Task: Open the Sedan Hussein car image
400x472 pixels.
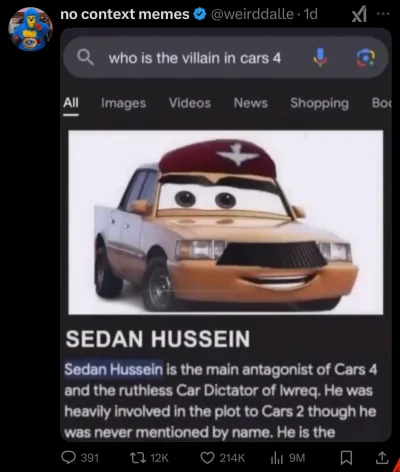Action: pyautogui.click(x=226, y=222)
